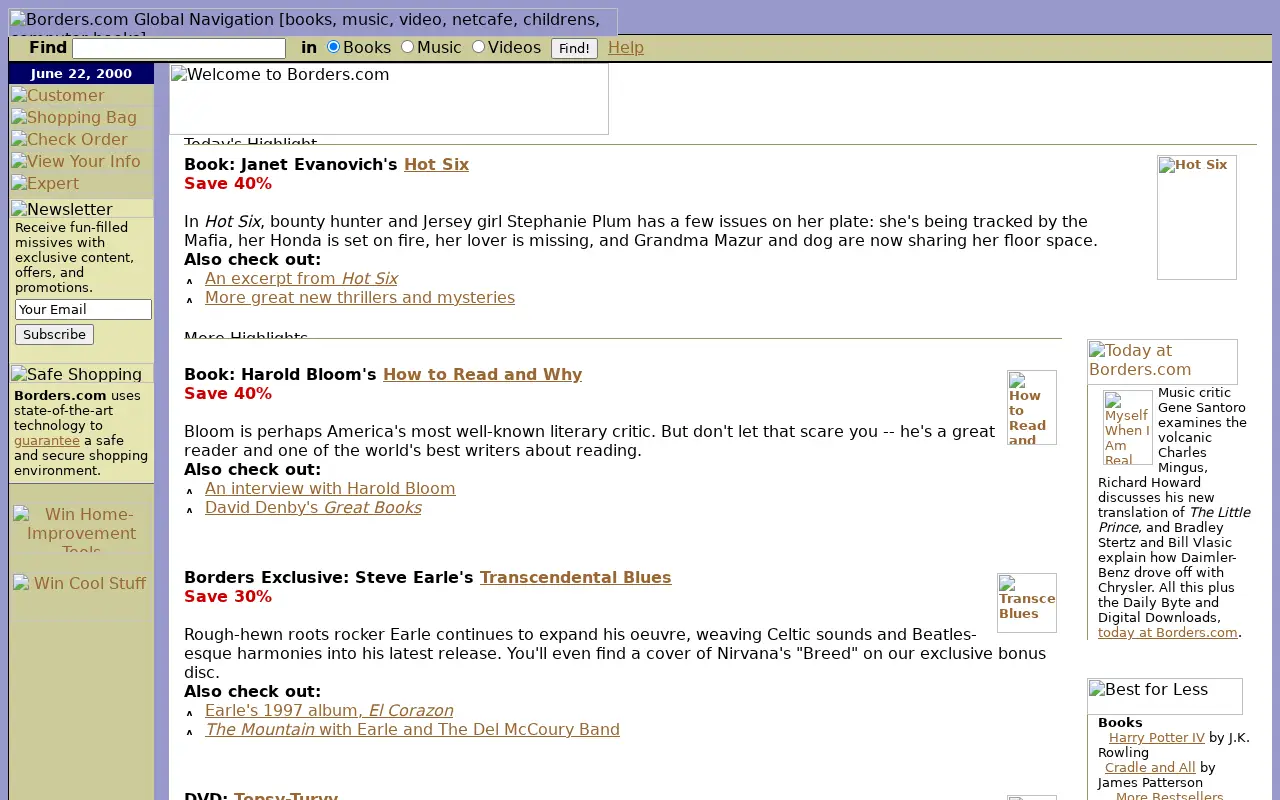Select the Videos radio button
This screenshot has height=800, width=1280.
pyautogui.click(x=479, y=47)
